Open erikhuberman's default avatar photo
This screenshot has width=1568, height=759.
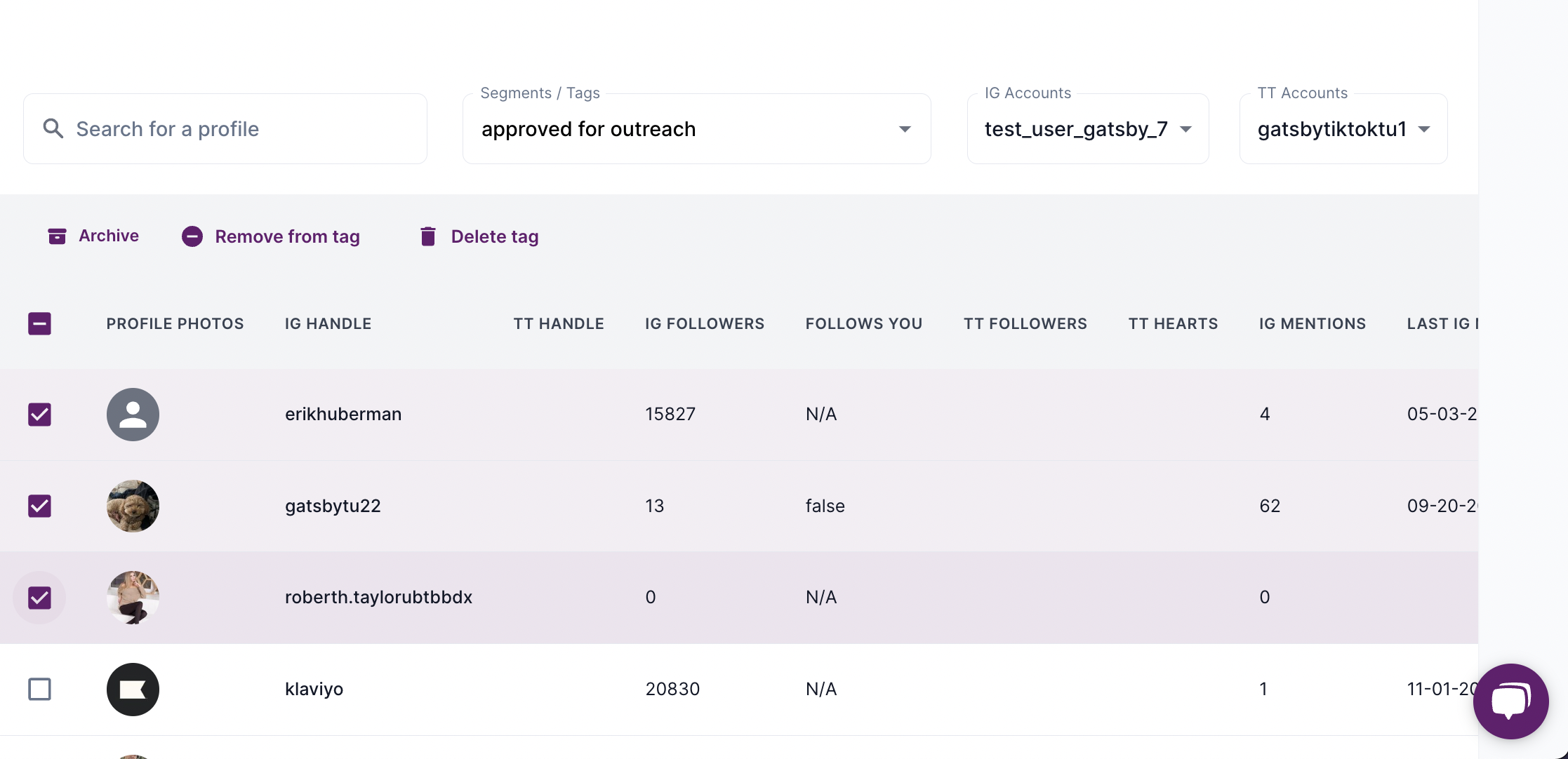133,415
